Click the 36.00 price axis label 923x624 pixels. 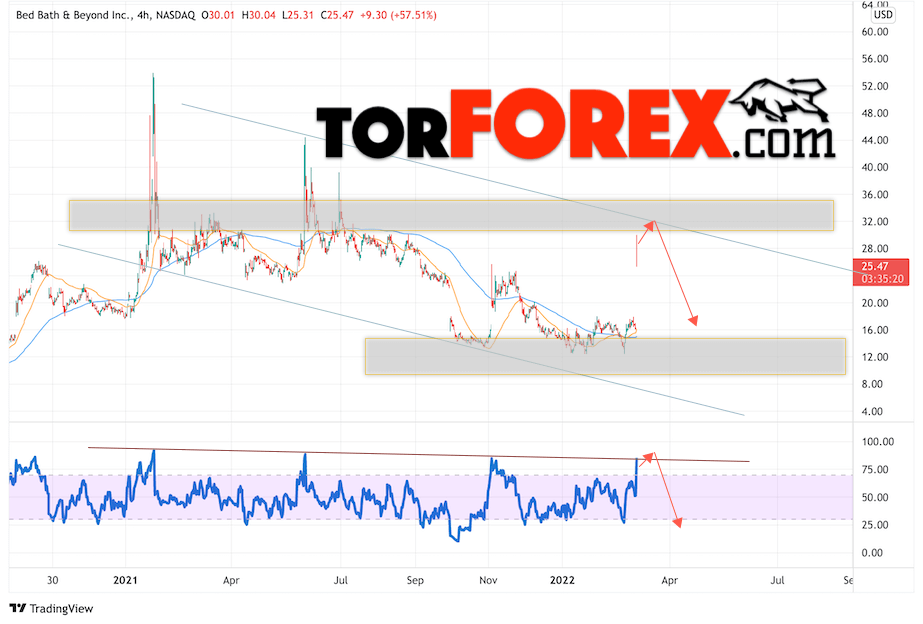pos(875,194)
